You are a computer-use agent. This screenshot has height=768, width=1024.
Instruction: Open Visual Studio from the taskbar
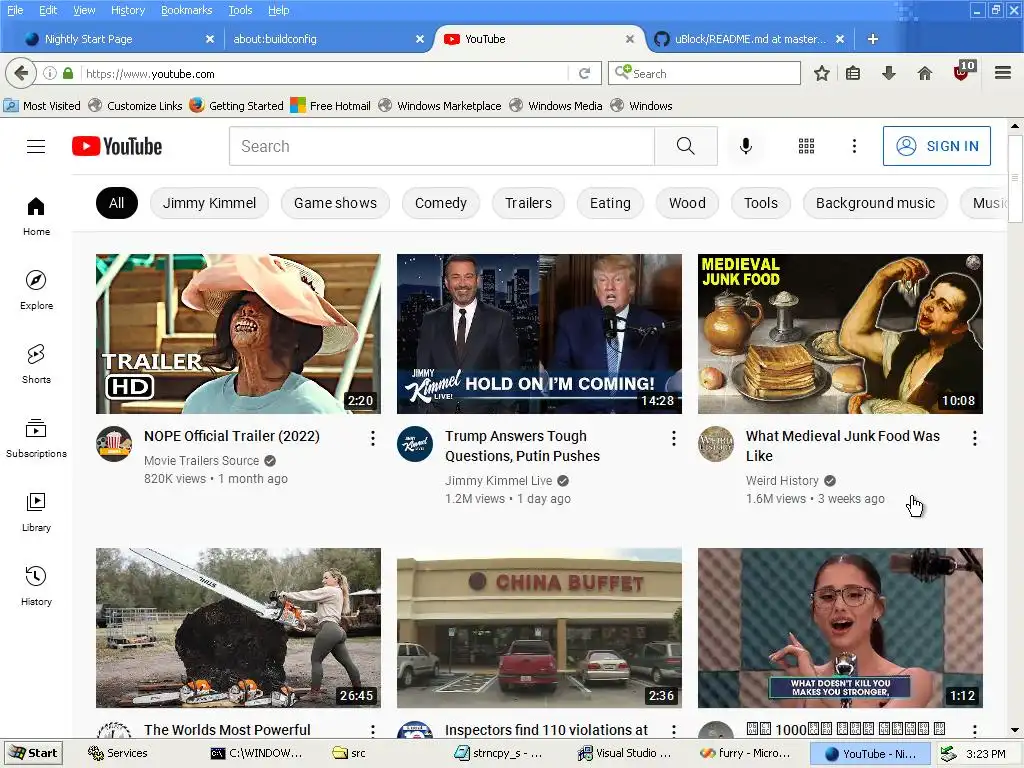point(625,753)
